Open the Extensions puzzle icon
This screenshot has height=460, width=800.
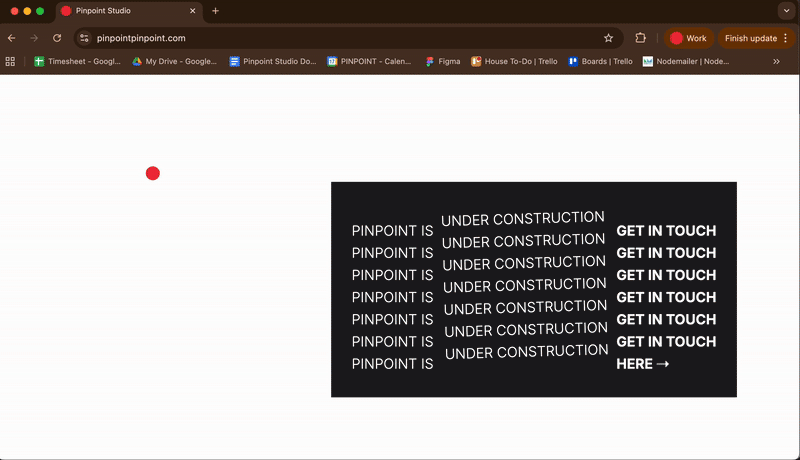[x=640, y=38]
